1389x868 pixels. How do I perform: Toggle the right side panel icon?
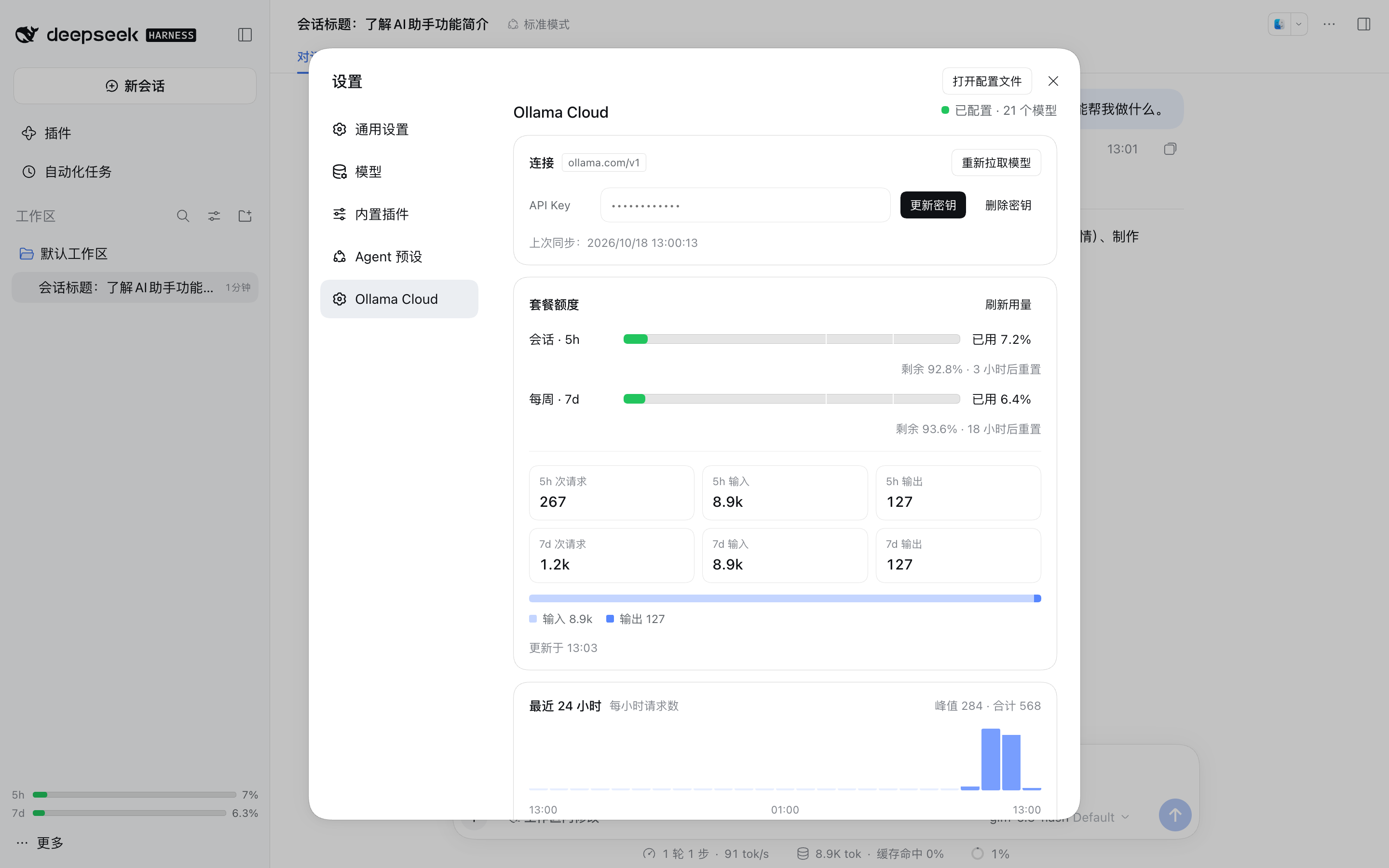(1364, 24)
